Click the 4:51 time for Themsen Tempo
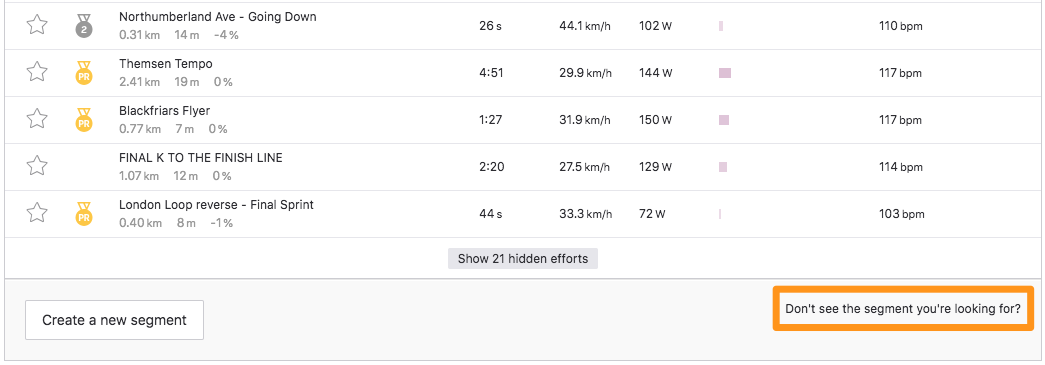 tap(491, 73)
